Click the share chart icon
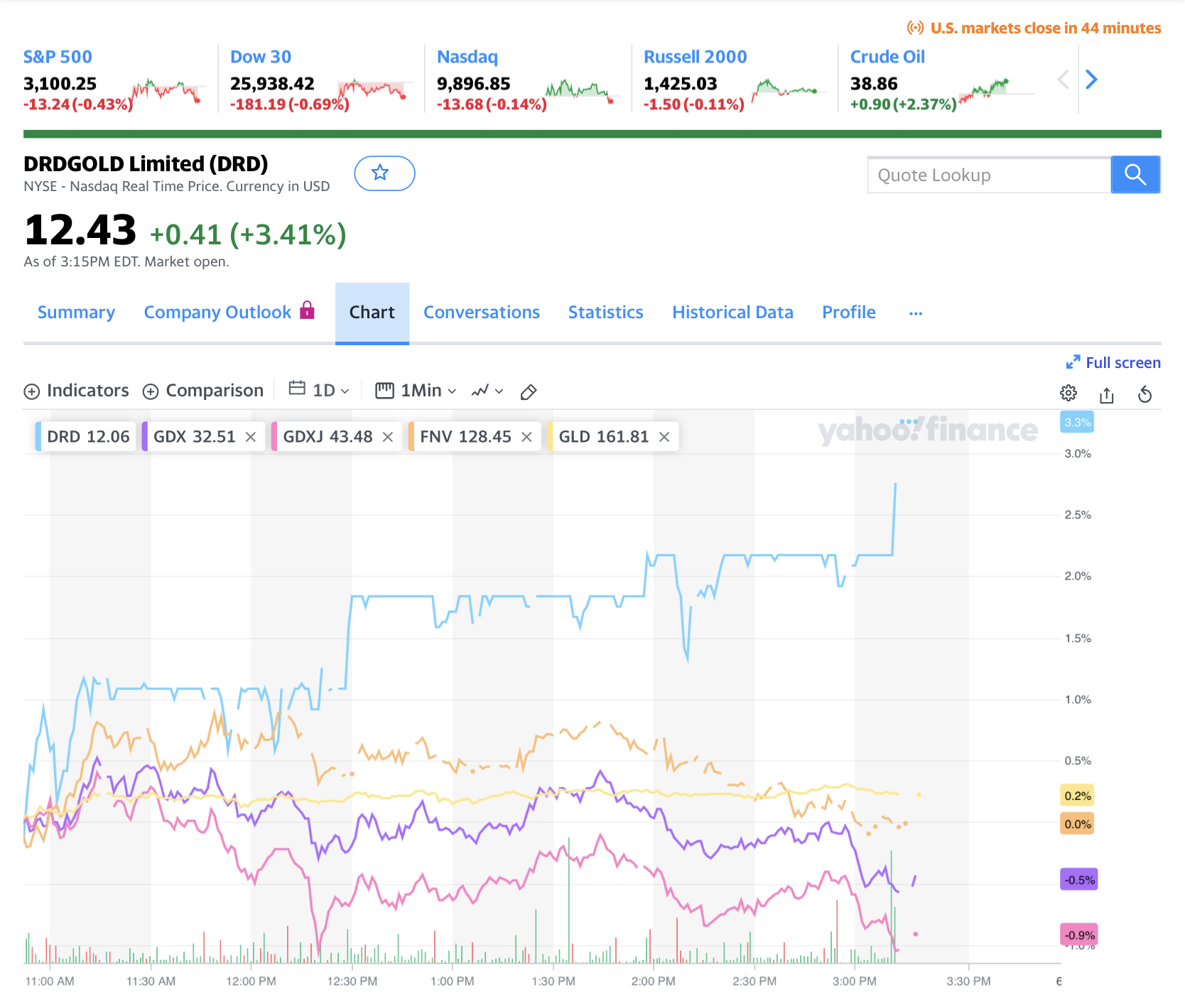The image size is (1185, 1008). coord(1106,395)
